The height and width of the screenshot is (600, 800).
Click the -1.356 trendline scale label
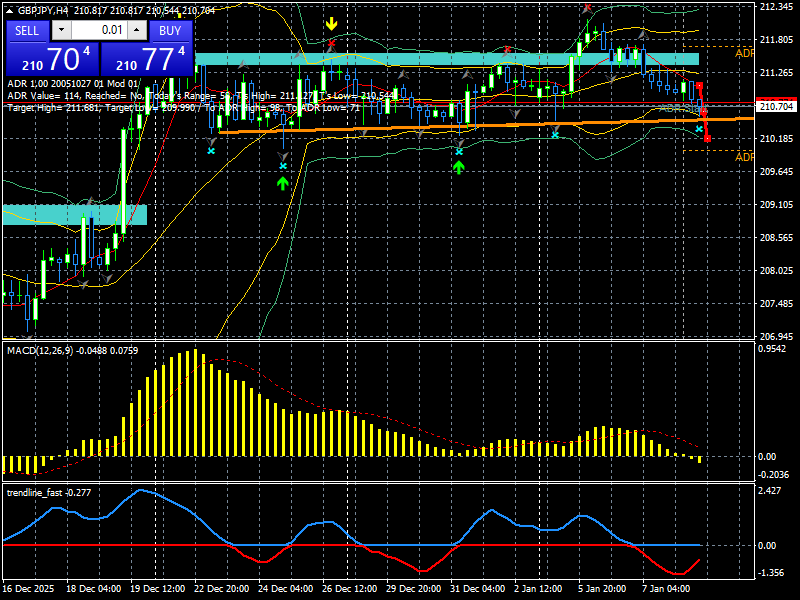(771, 572)
